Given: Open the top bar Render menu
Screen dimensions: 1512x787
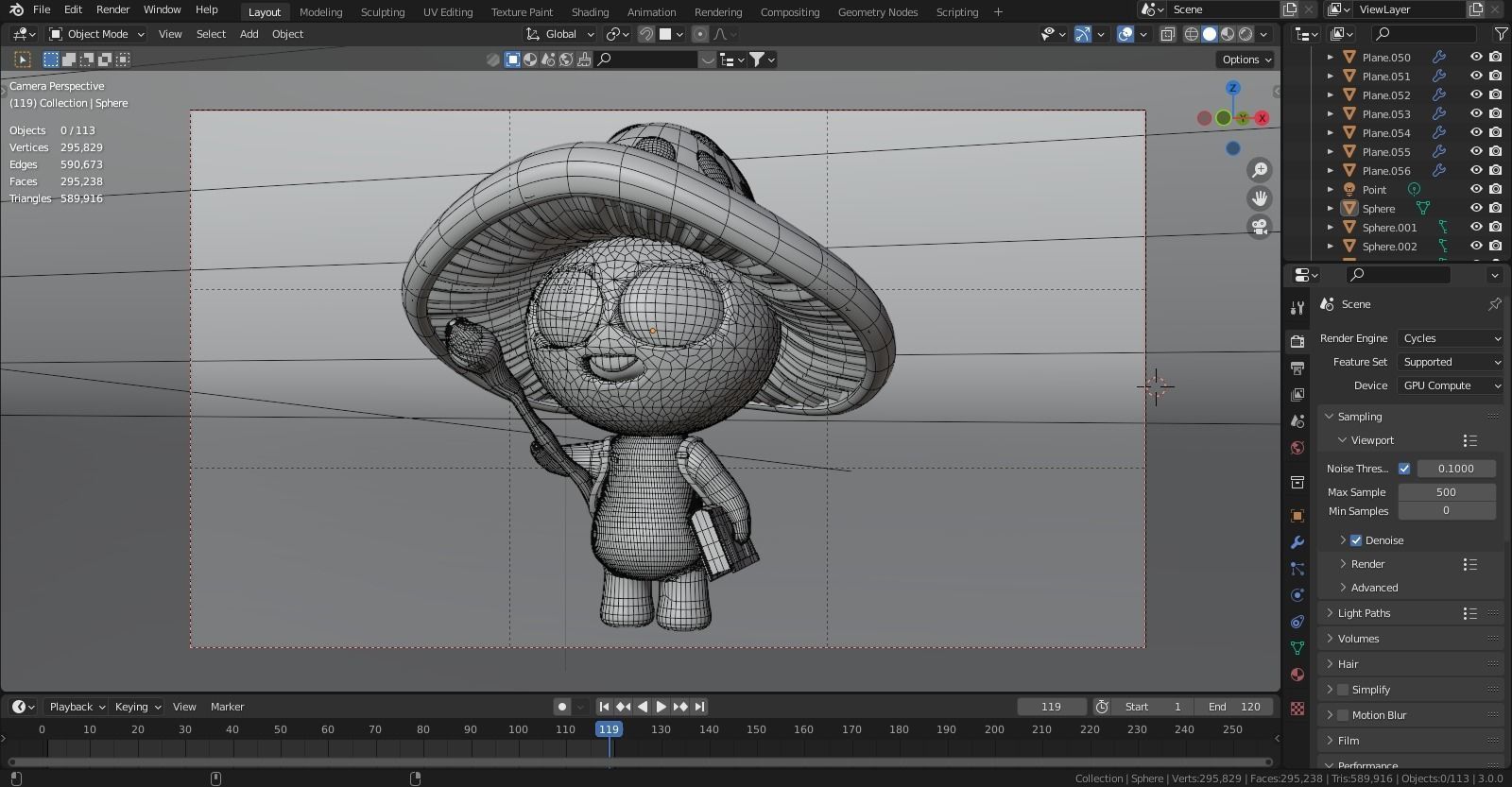Looking at the screenshot, I should [x=112, y=9].
